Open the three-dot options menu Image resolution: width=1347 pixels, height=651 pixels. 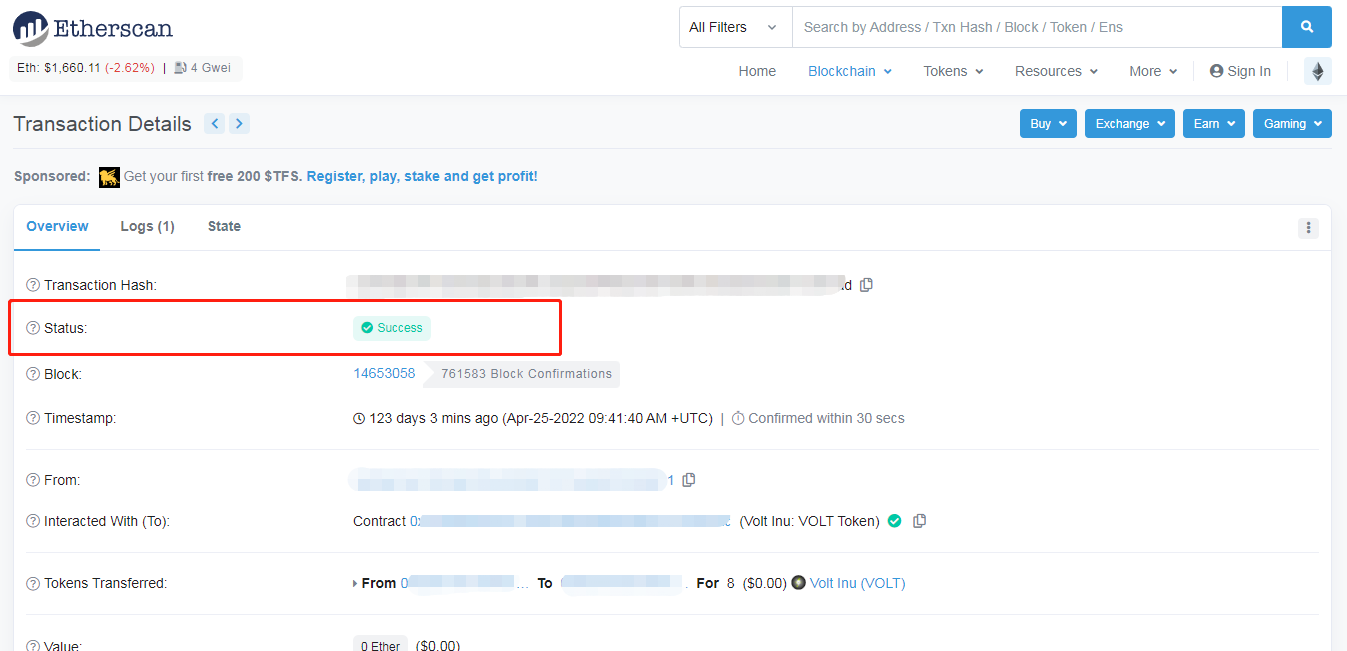pyautogui.click(x=1307, y=228)
